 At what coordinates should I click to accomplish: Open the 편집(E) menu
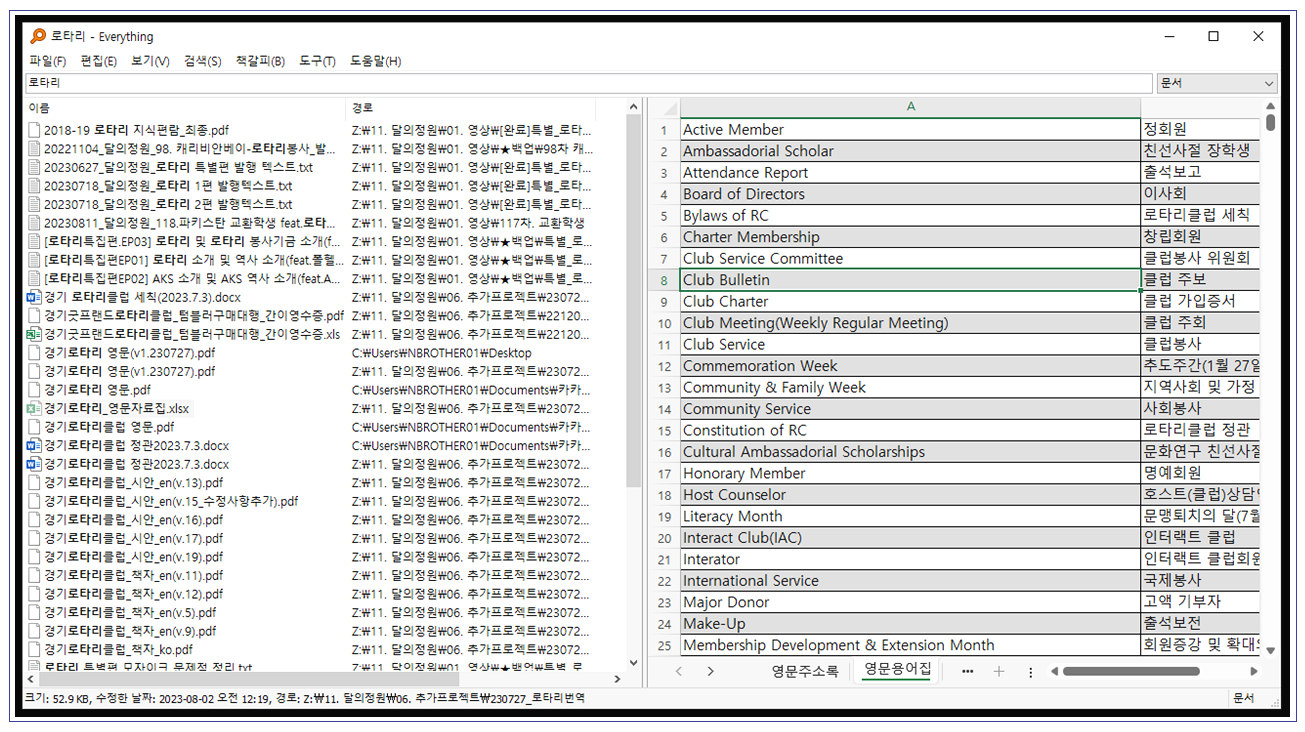(x=98, y=61)
